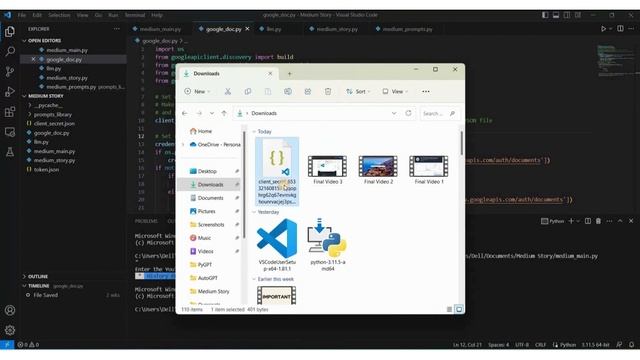Click the Paste icon in File Explorer toolbar
640x360 pixels.
click(x=268, y=91)
